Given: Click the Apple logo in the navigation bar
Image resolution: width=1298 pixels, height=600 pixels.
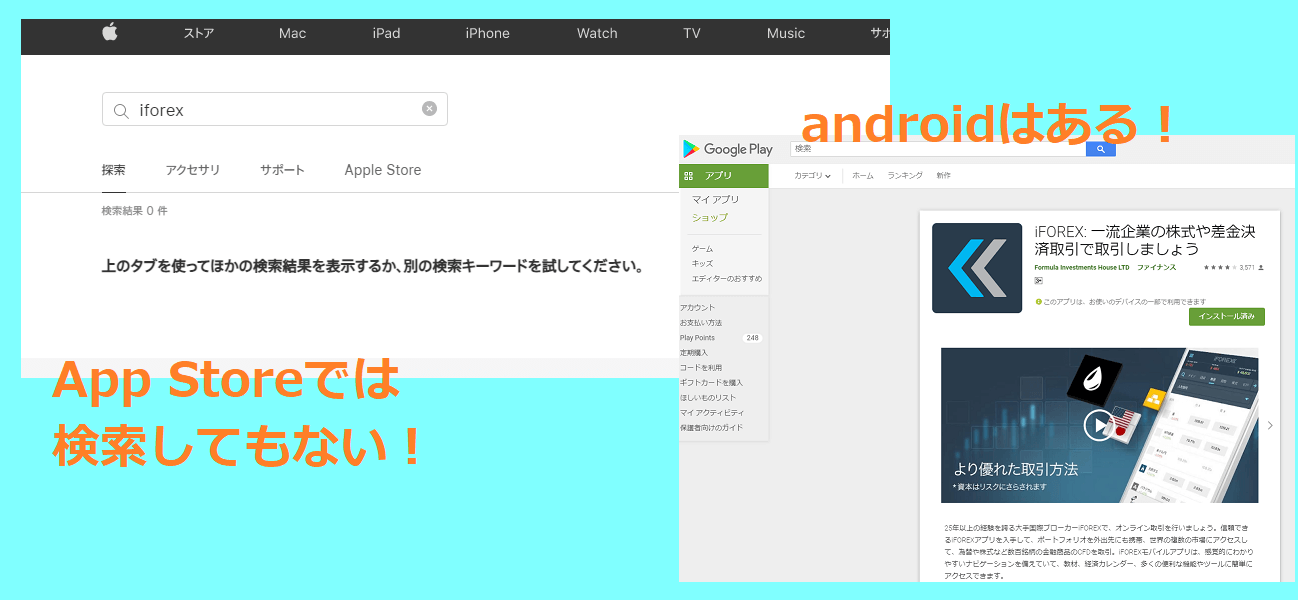Looking at the screenshot, I should click(x=110, y=33).
